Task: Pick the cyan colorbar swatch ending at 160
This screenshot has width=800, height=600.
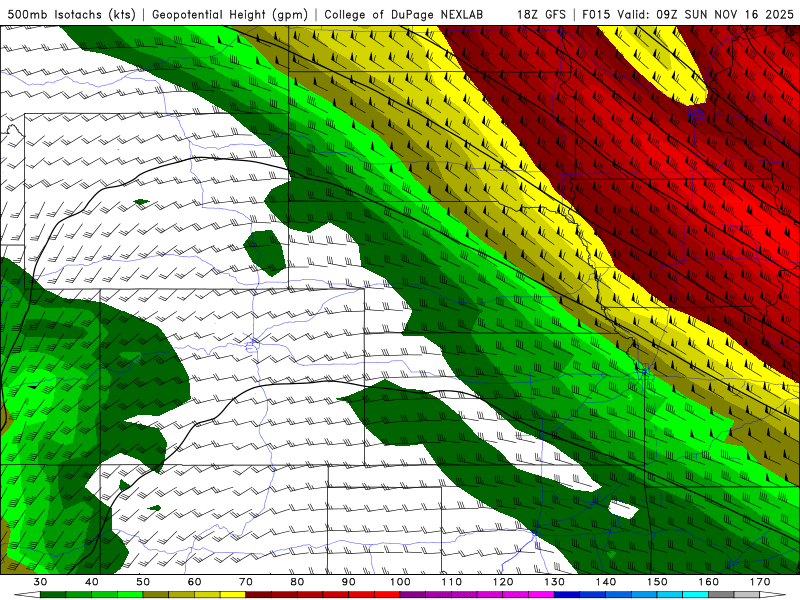Action: pyautogui.click(x=695, y=594)
